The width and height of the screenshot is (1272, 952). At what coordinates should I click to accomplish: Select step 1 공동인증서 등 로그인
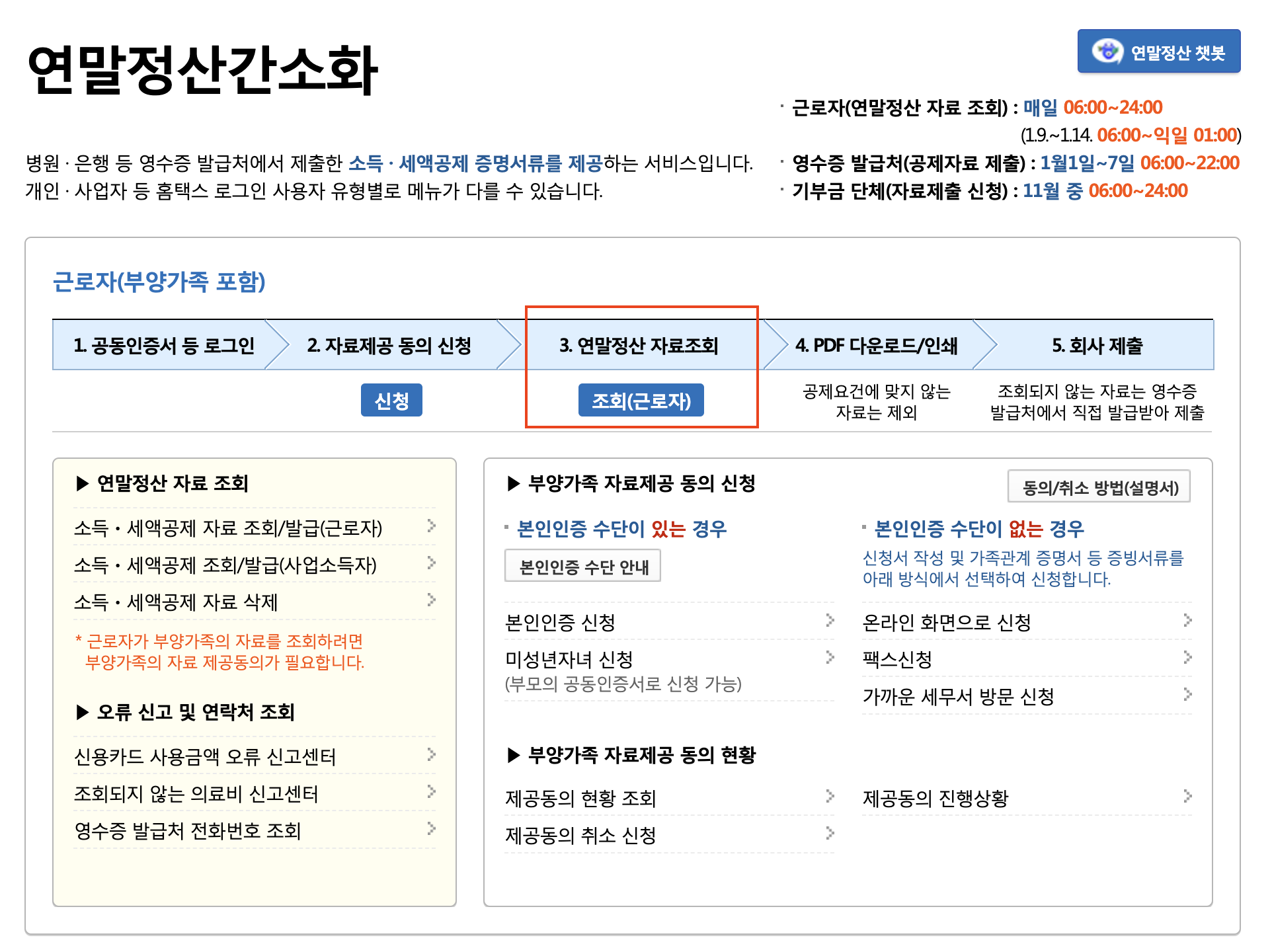click(163, 345)
